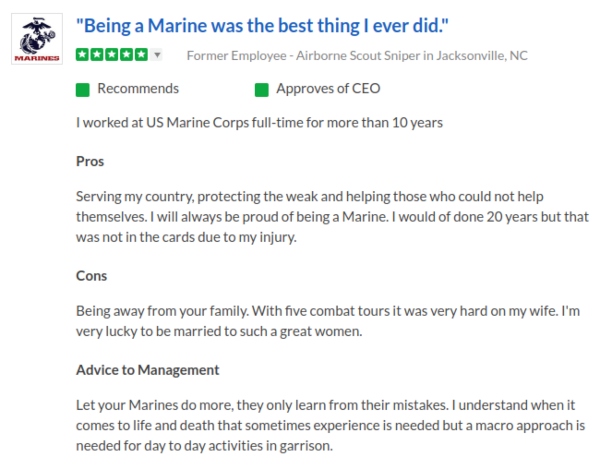Click the fourth green rating star

[x=126, y=55]
